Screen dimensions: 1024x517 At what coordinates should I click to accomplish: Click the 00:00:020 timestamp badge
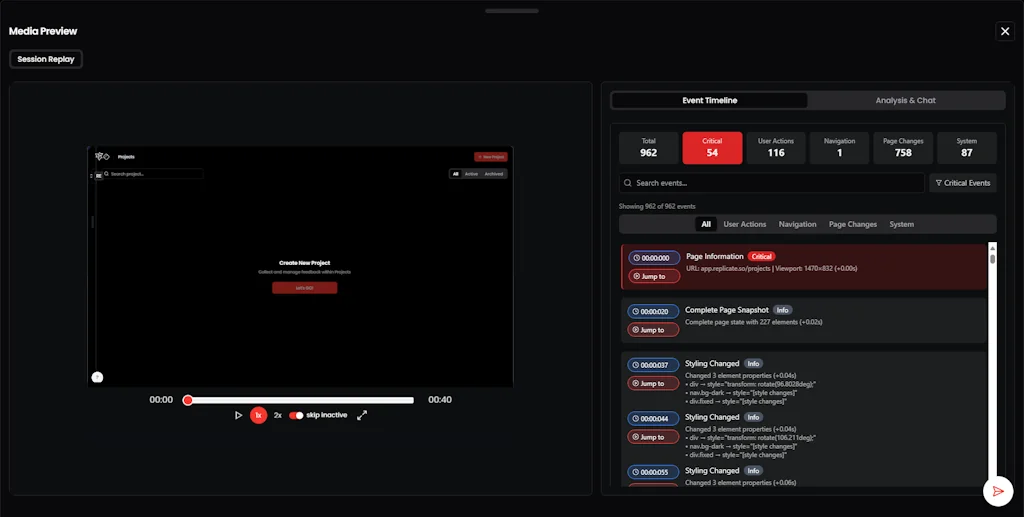[x=653, y=311]
